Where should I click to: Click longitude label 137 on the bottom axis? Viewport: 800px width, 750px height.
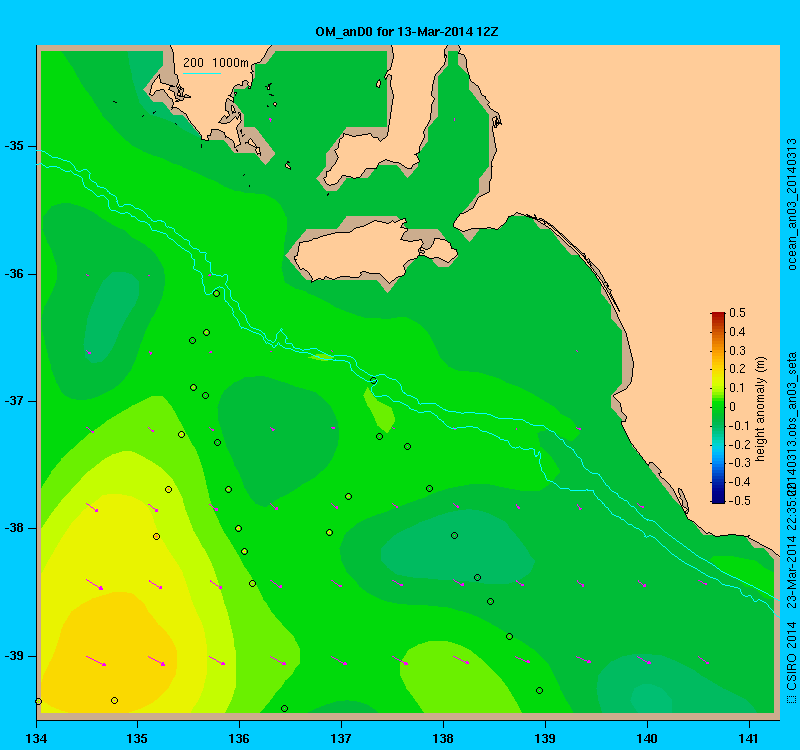[341, 739]
